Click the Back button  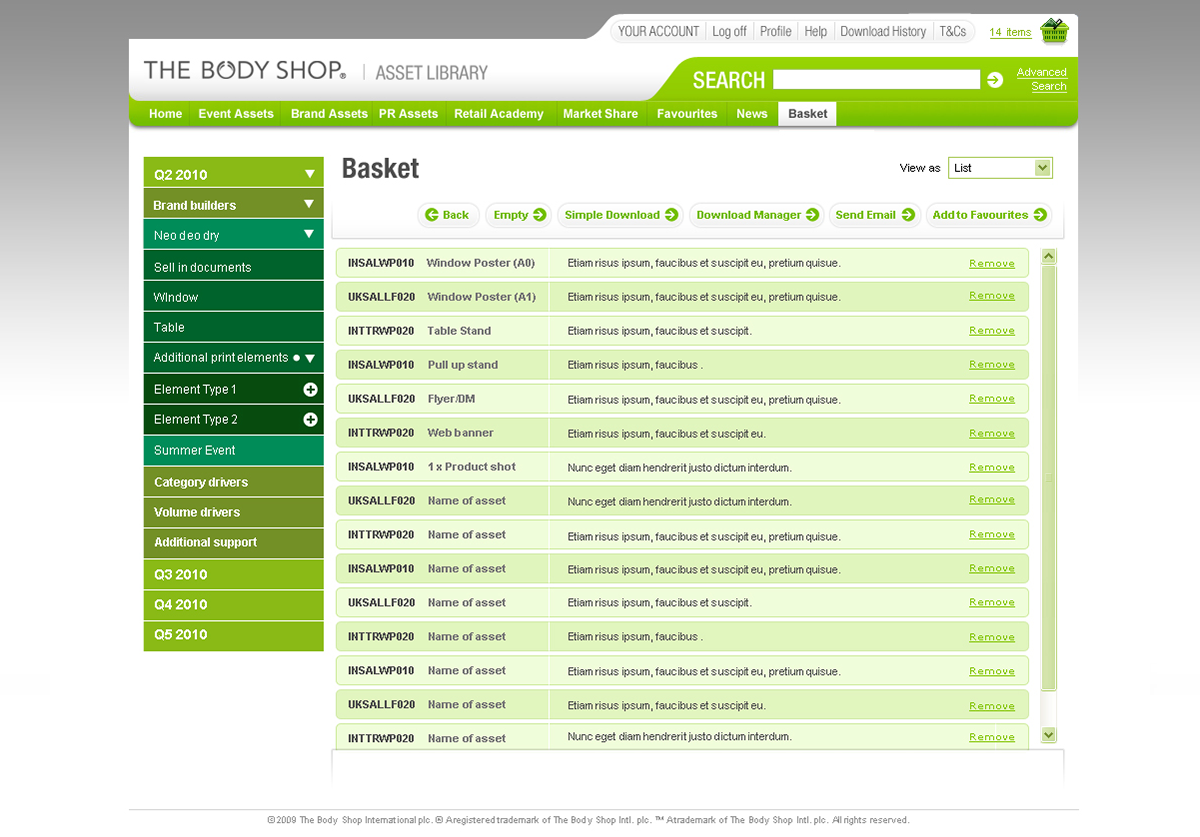tap(447, 215)
